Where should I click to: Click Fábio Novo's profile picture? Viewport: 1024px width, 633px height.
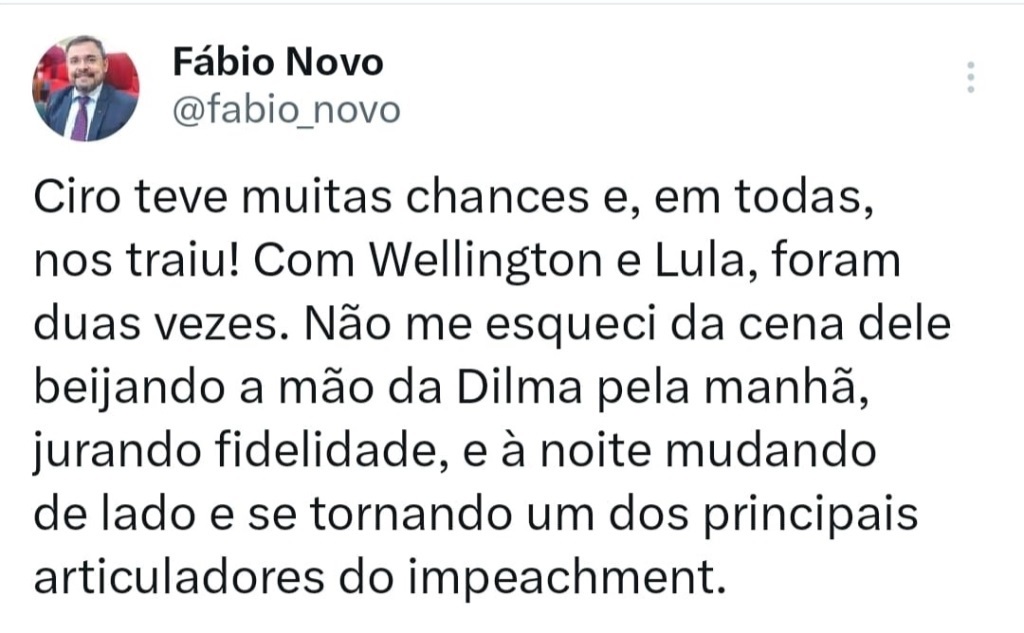(86, 88)
